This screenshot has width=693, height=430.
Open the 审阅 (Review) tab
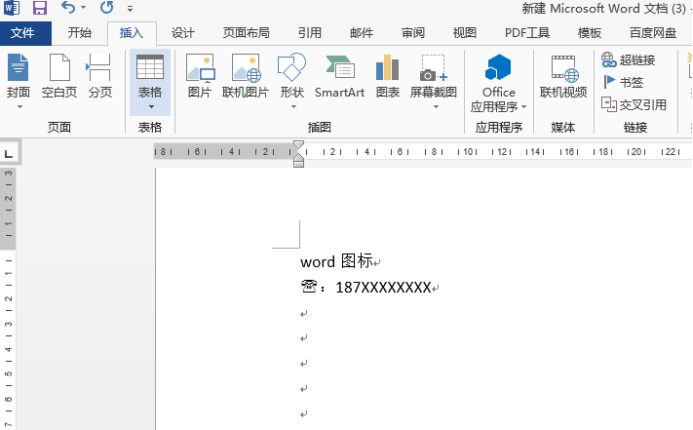pos(413,33)
